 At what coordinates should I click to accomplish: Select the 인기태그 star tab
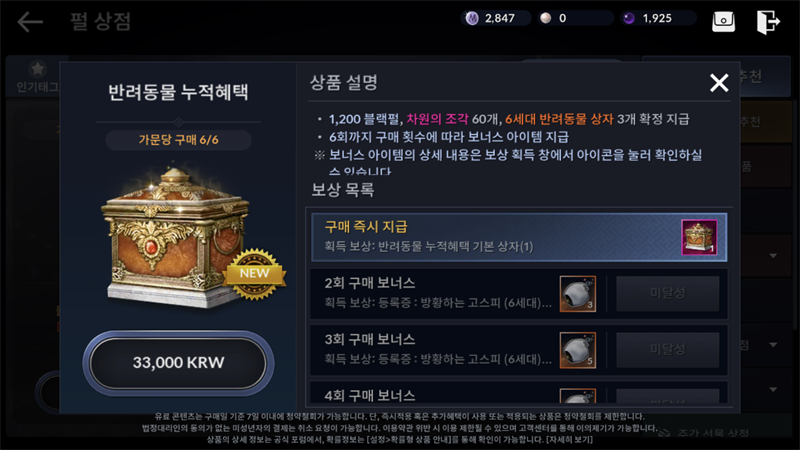[x=37, y=77]
